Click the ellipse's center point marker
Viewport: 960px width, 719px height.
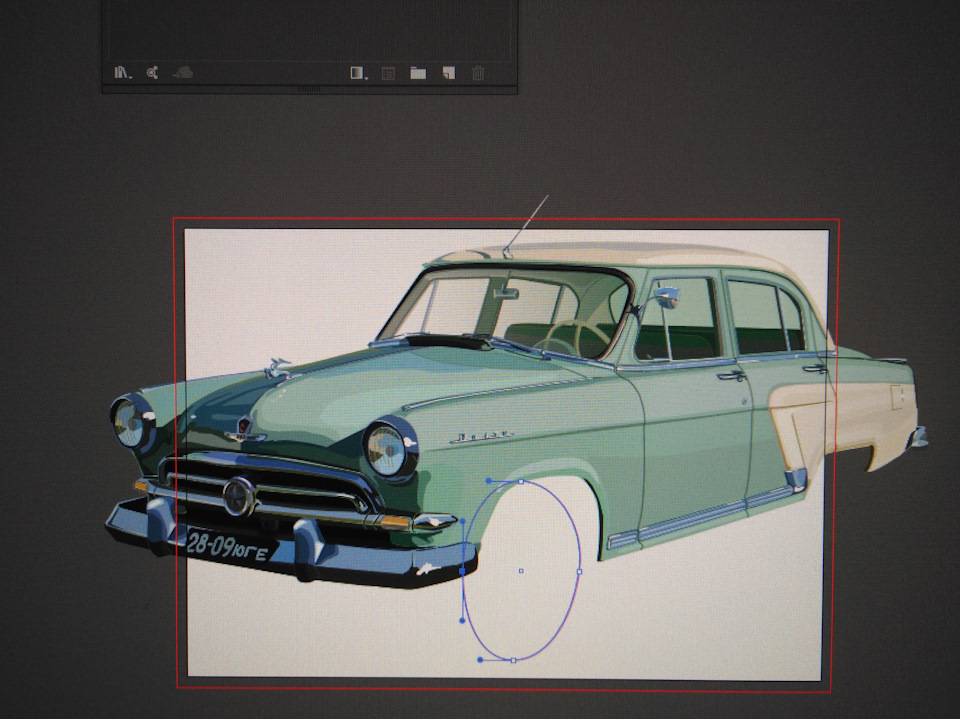pyautogui.click(x=521, y=571)
